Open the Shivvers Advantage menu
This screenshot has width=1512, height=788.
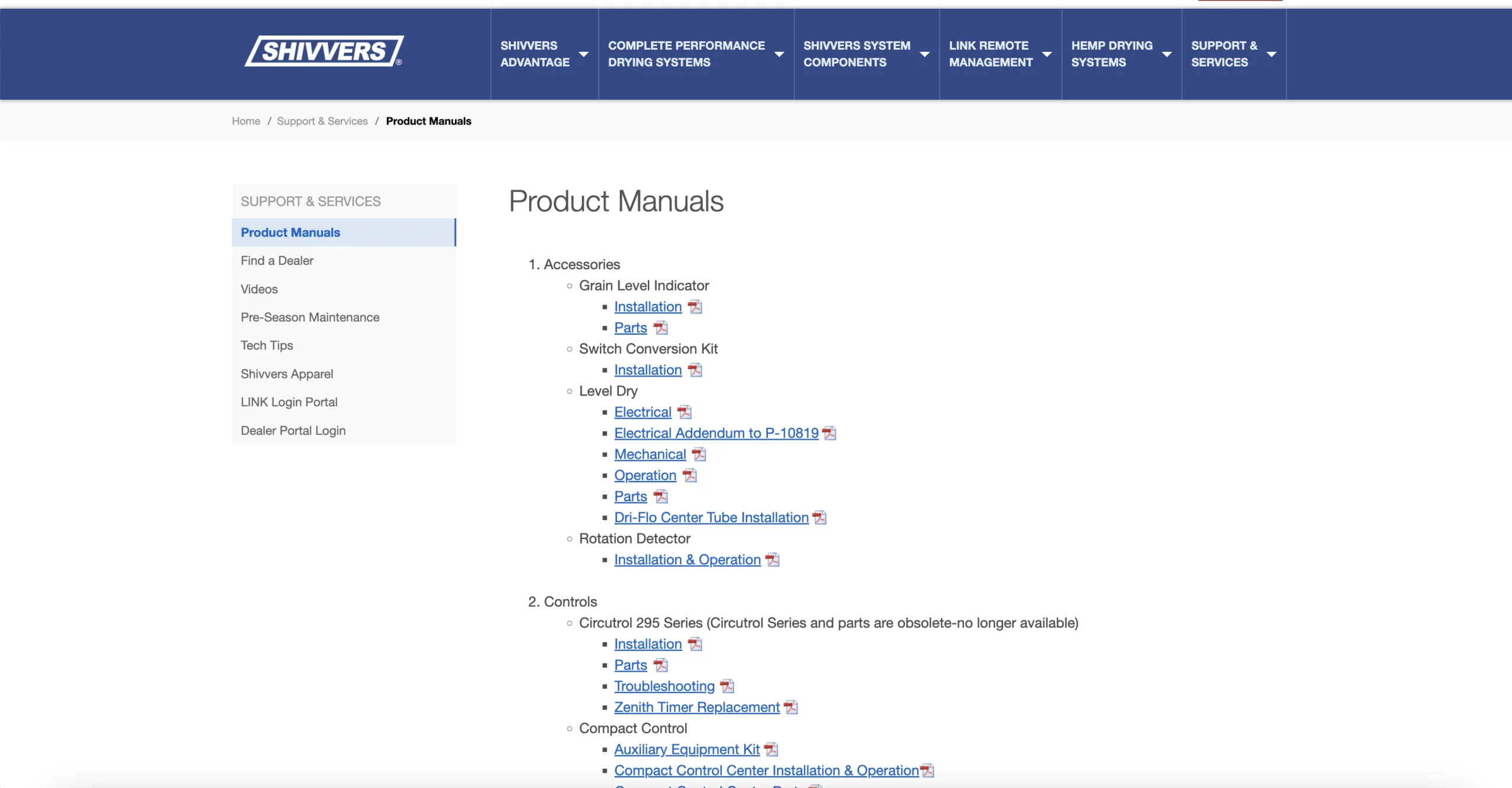point(535,54)
